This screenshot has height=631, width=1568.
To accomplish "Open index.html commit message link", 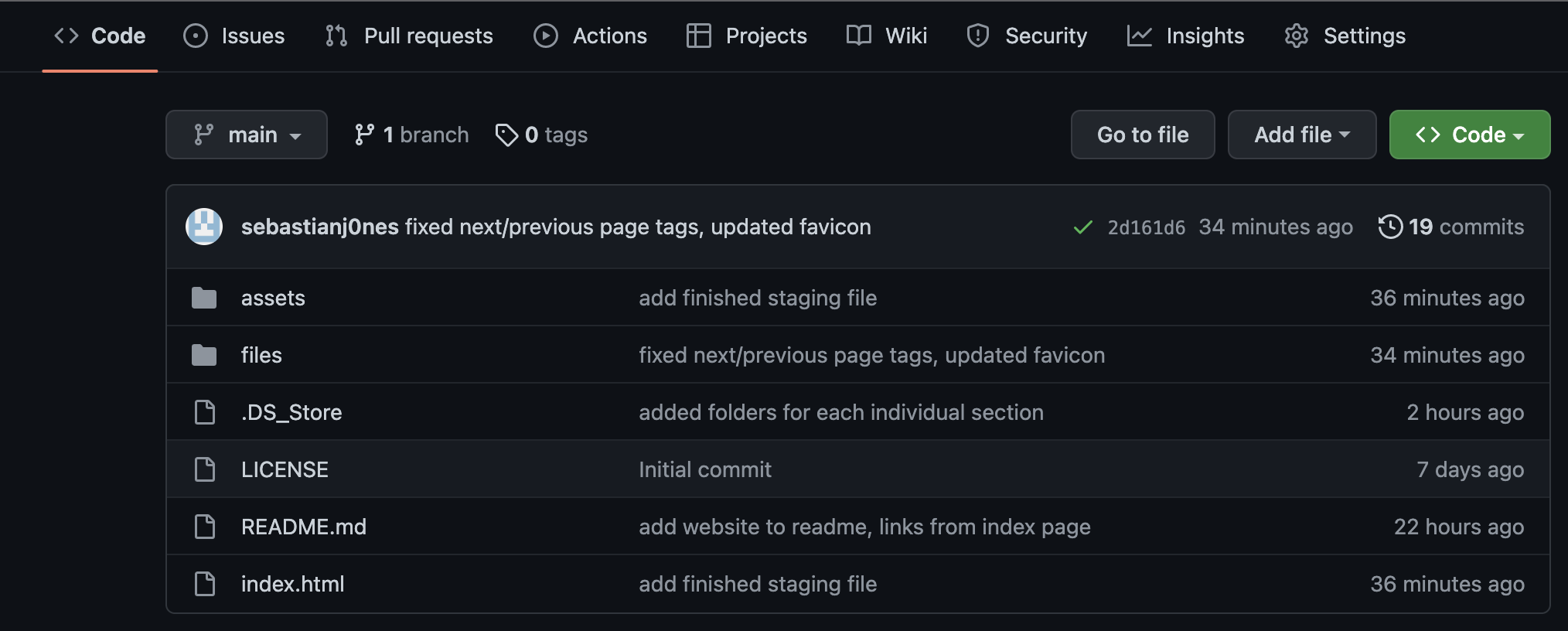I will 758,584.
